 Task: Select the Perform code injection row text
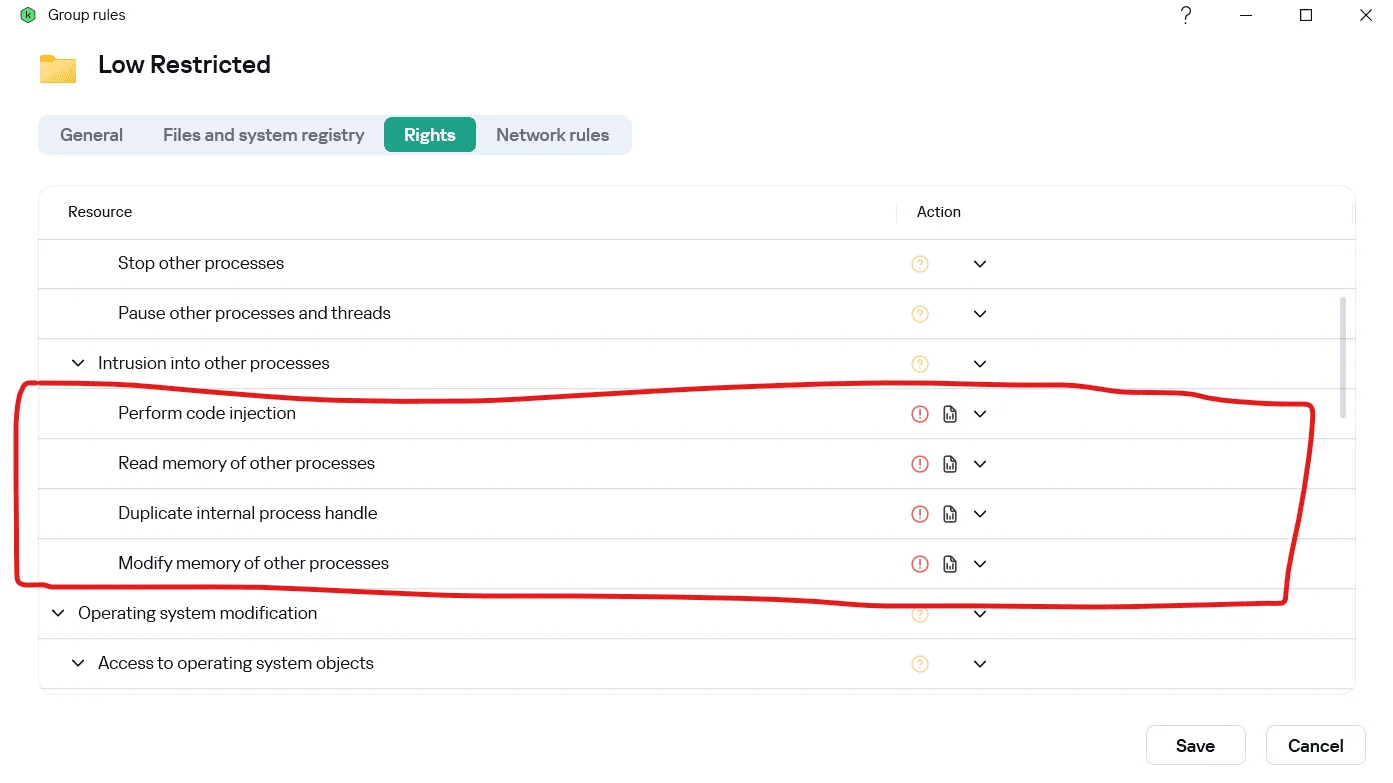click(x=207, y=414)
